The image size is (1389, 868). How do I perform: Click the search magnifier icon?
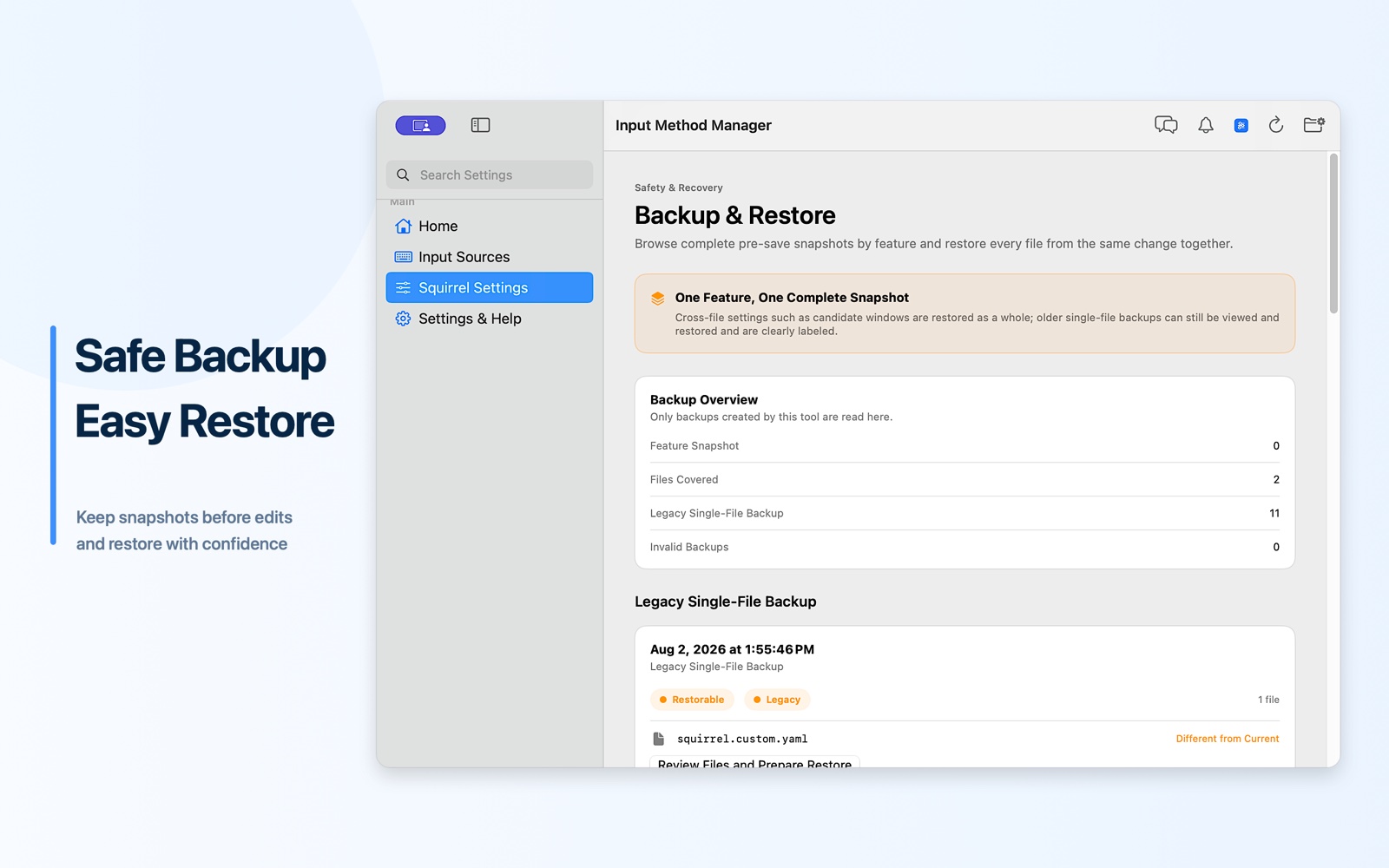[x=403, y=175]
